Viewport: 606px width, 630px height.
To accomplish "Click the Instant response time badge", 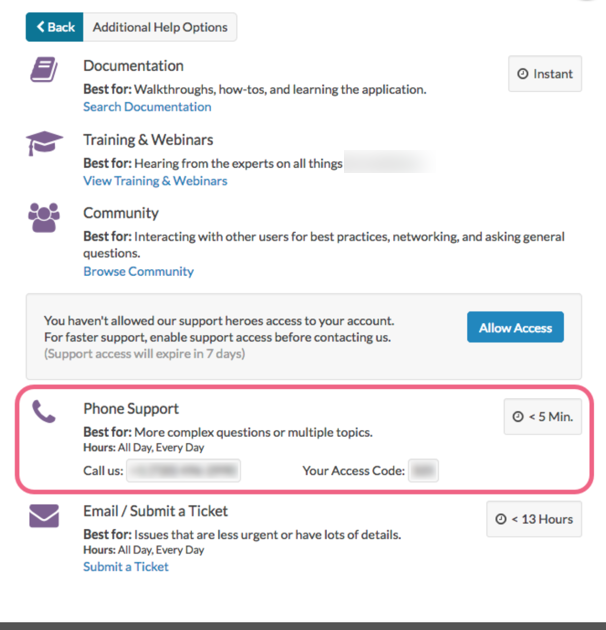I will click(x=545, y=74).
